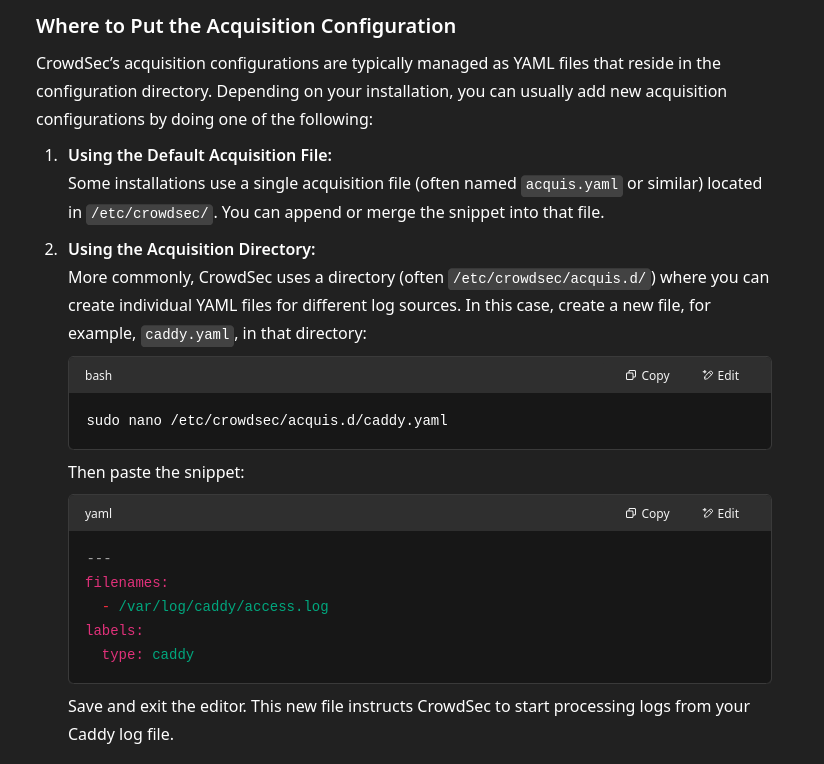Click the acquis.yaml inline code
The image size is (824, 764).
click(572, 185)
